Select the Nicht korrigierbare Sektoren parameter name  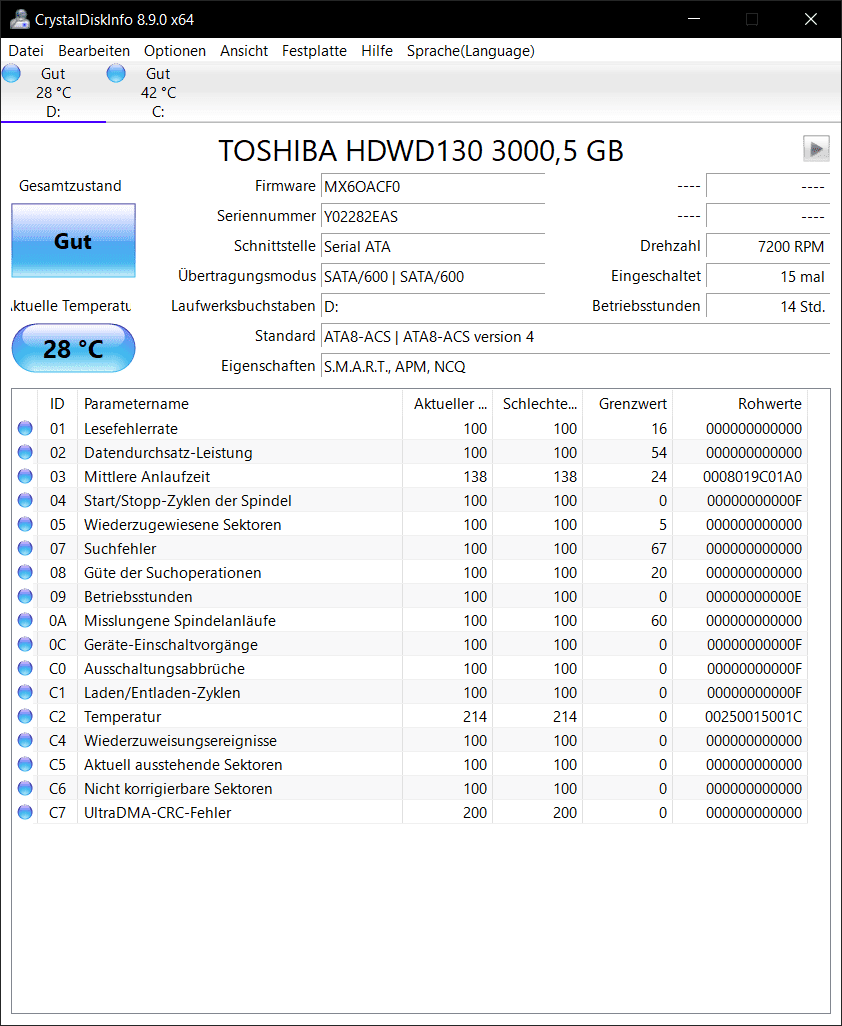[x=178, y=788]
